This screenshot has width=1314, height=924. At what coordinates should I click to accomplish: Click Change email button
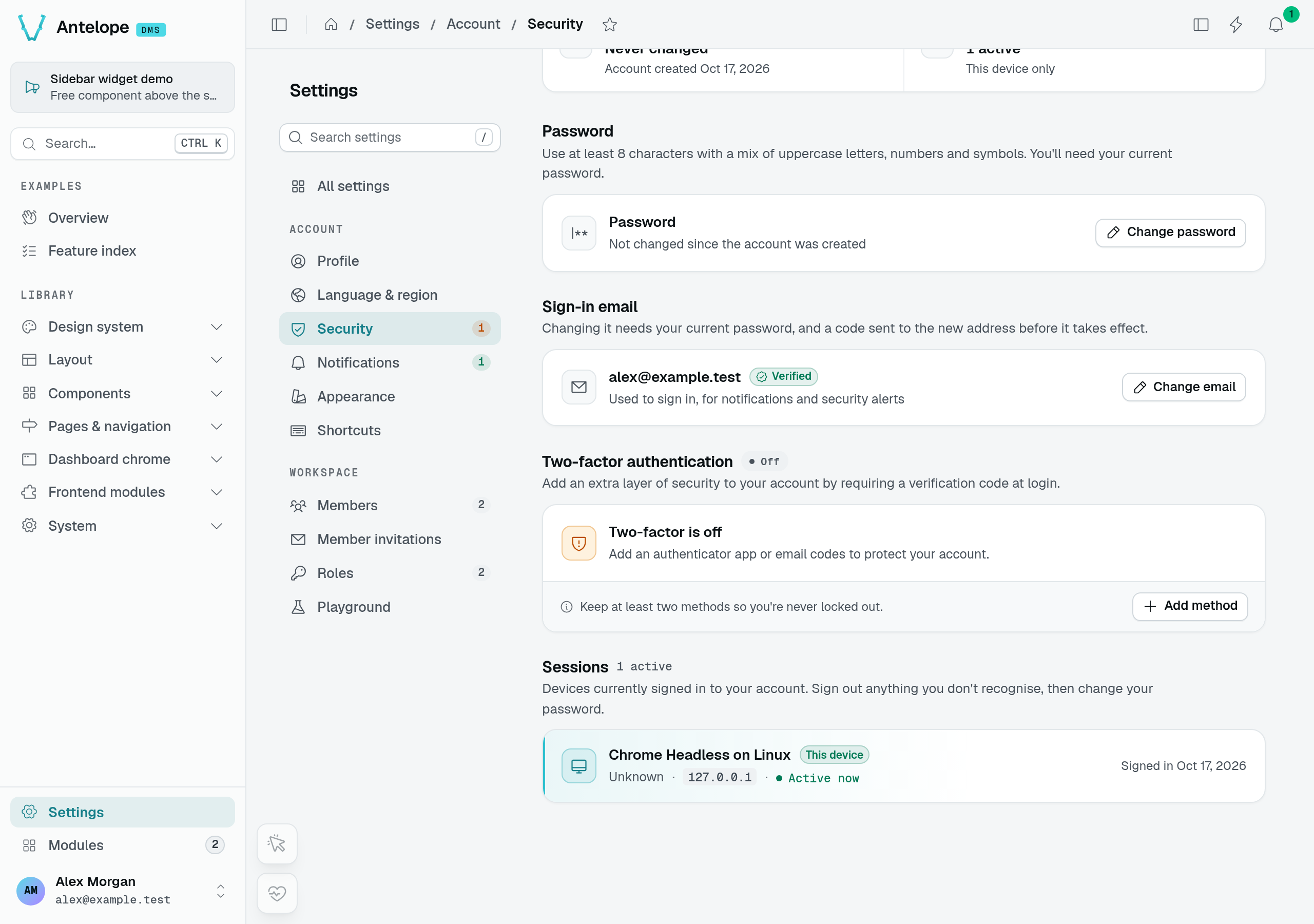coord(1184,387)
